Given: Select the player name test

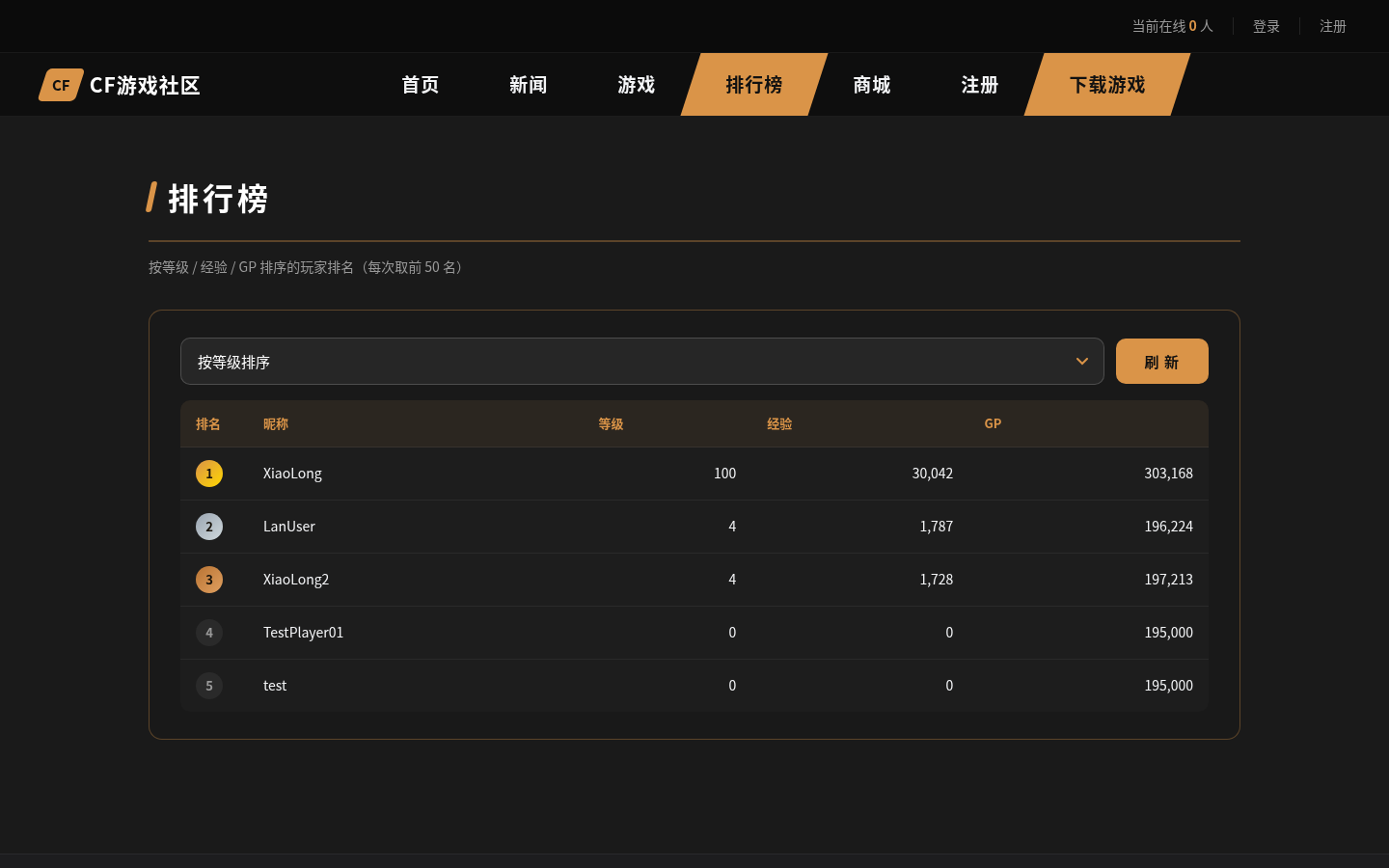Looking at the screenshot, I should (275, 686).
